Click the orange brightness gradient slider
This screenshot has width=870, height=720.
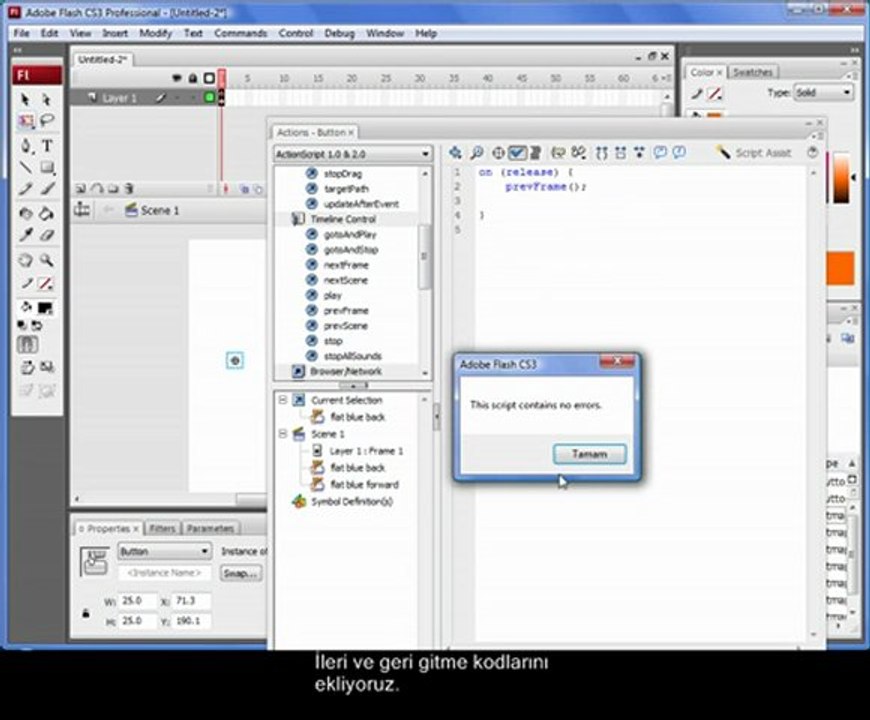pos(841,178)
